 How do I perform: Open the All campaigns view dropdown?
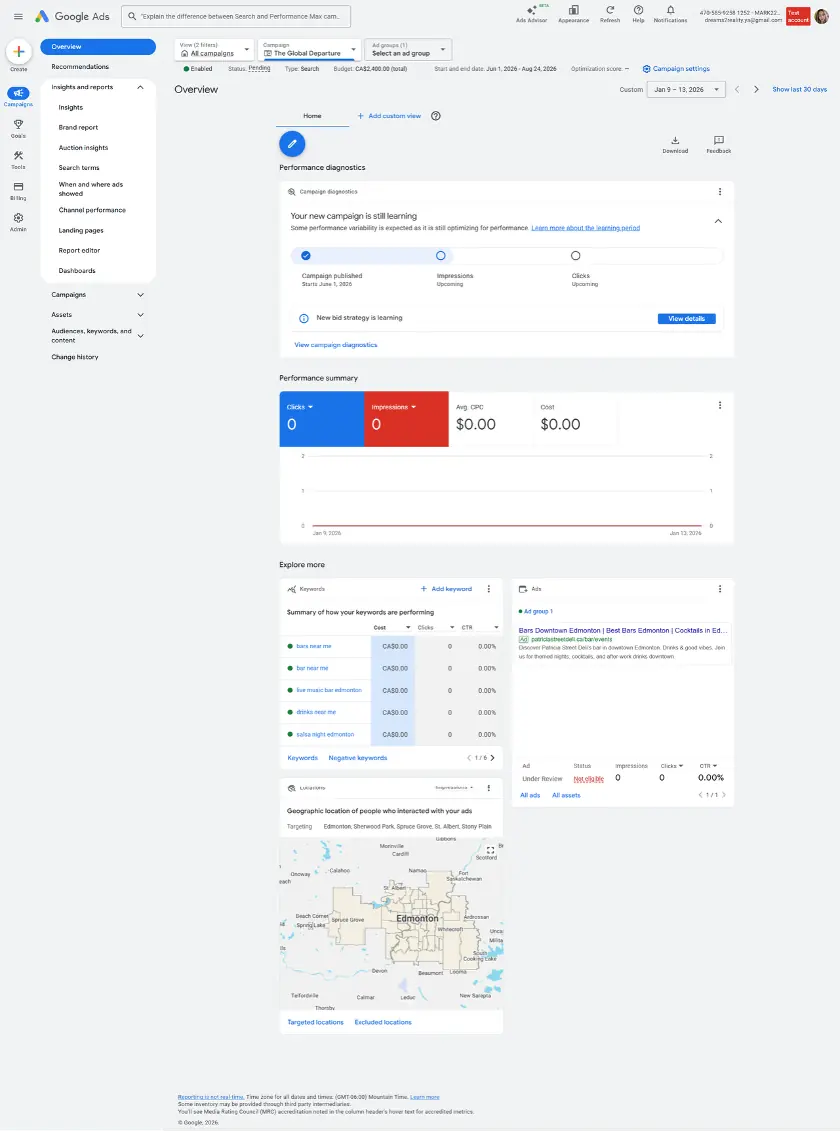(214, 49)
